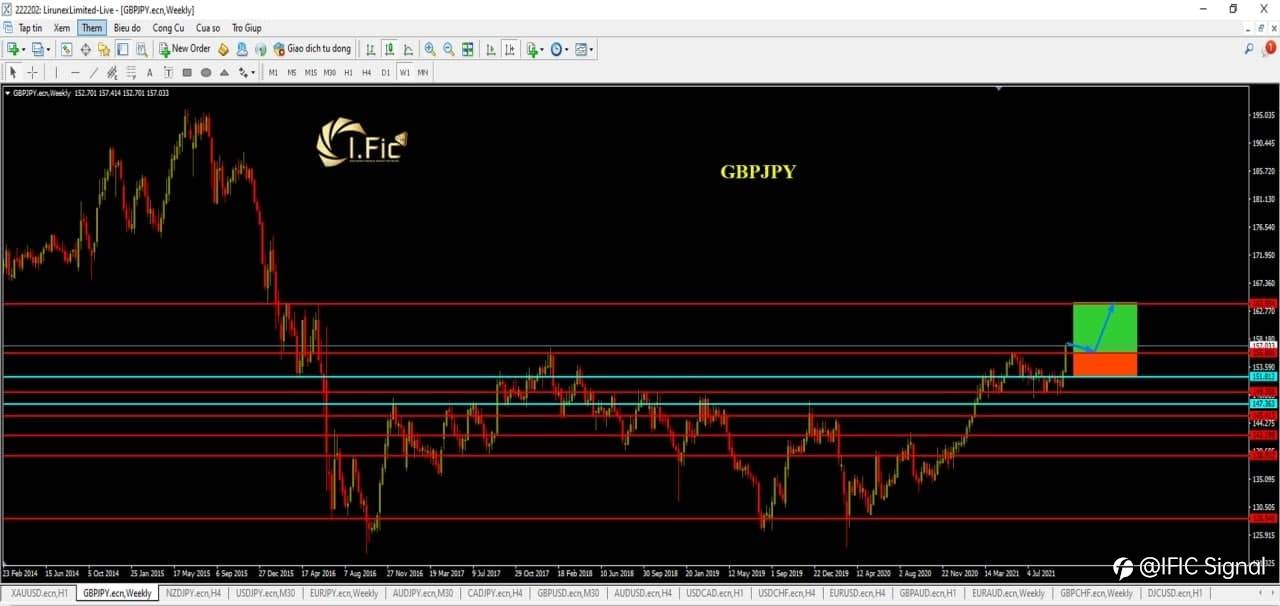The image size is (1280, 606).
Task: Toggle Giao dich tu dong auto trading
Action: (x=311, y=49)
